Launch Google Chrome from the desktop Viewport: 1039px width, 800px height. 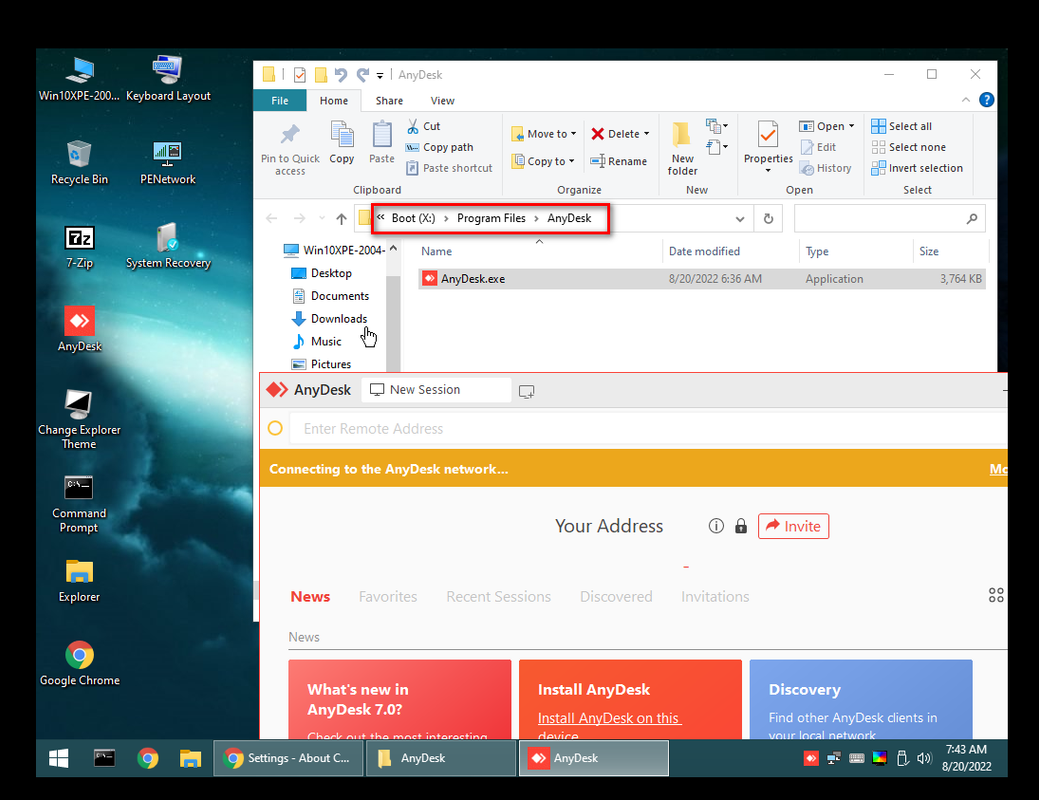[x=79, y=663]
